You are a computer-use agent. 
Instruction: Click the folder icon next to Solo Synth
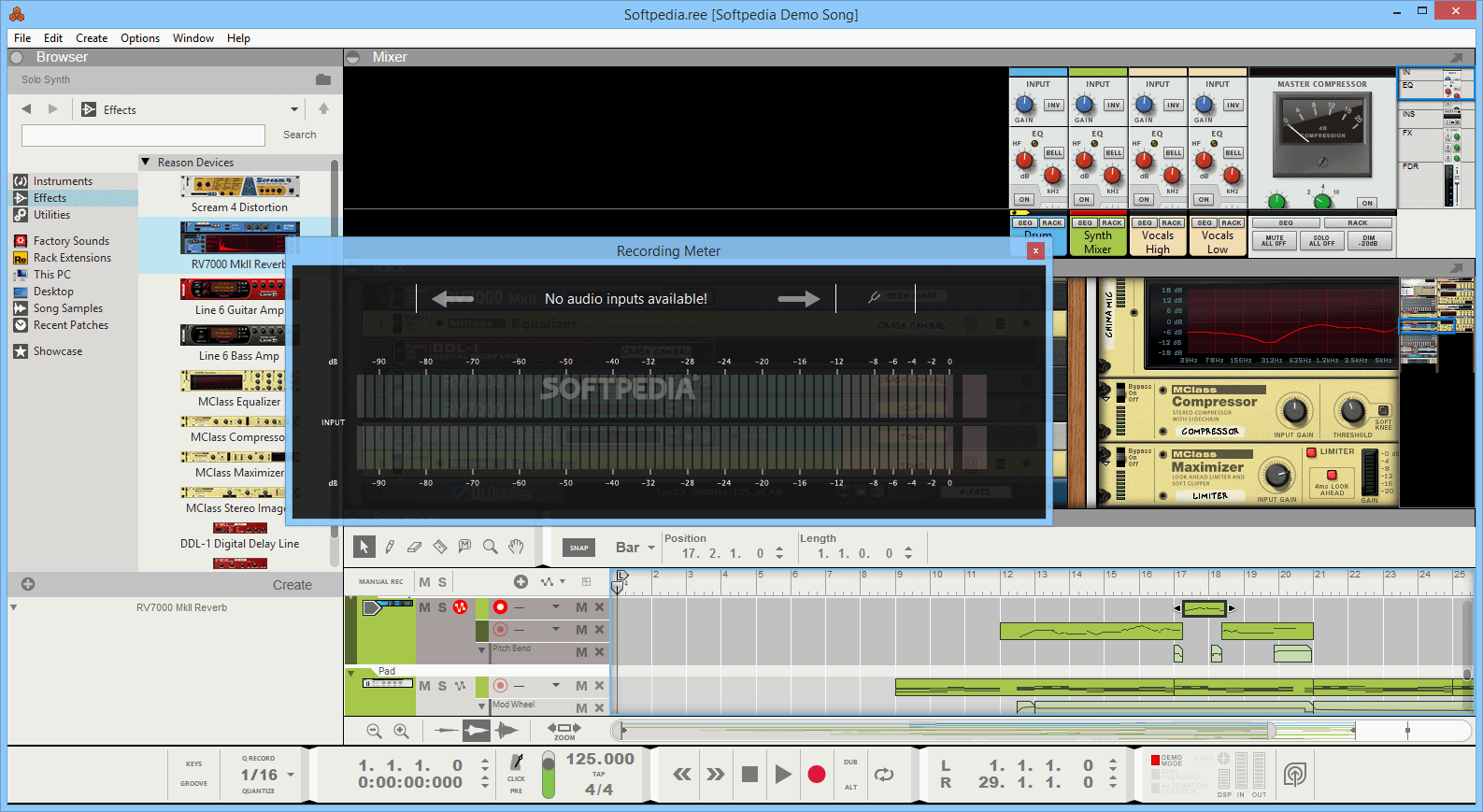323,79
